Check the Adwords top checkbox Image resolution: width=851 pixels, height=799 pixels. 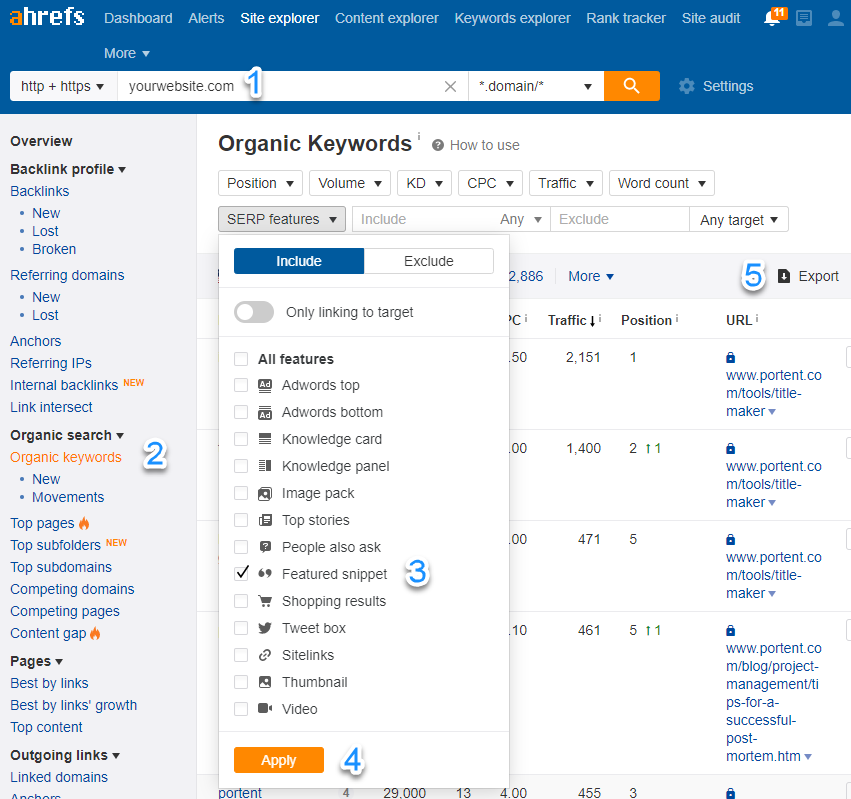241,385
